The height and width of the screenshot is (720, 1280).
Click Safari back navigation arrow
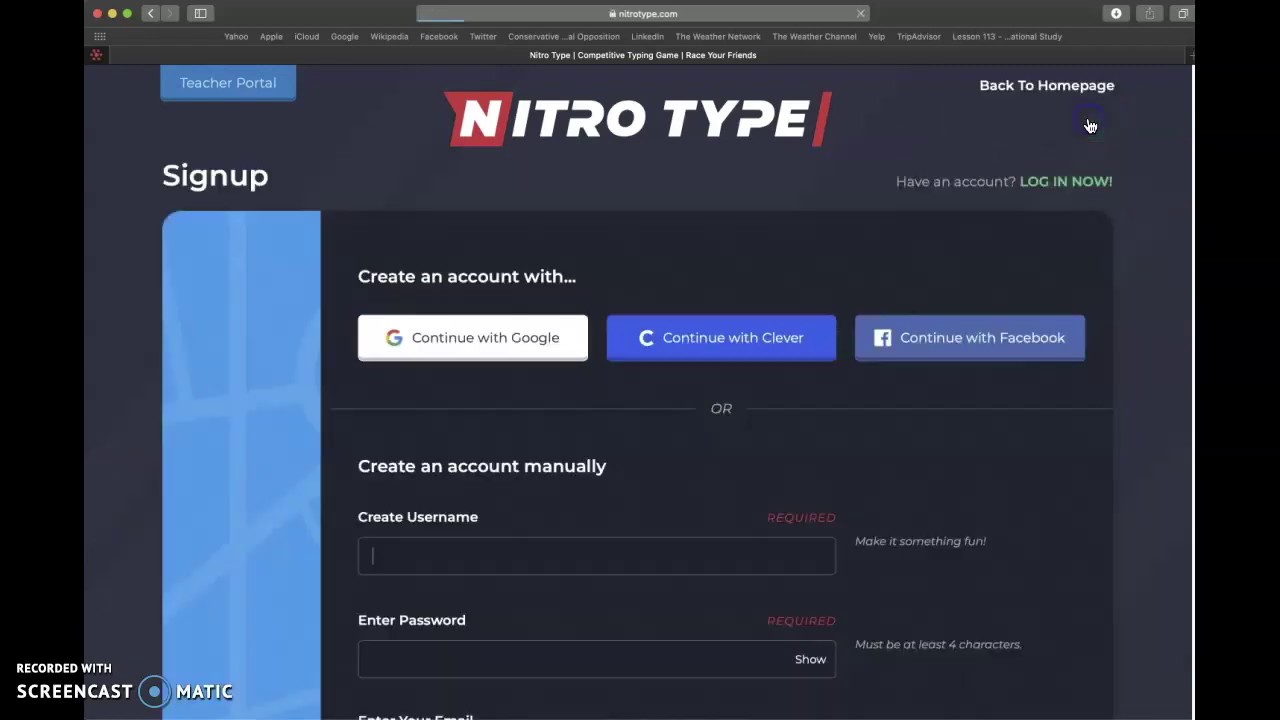pos(151,13)
